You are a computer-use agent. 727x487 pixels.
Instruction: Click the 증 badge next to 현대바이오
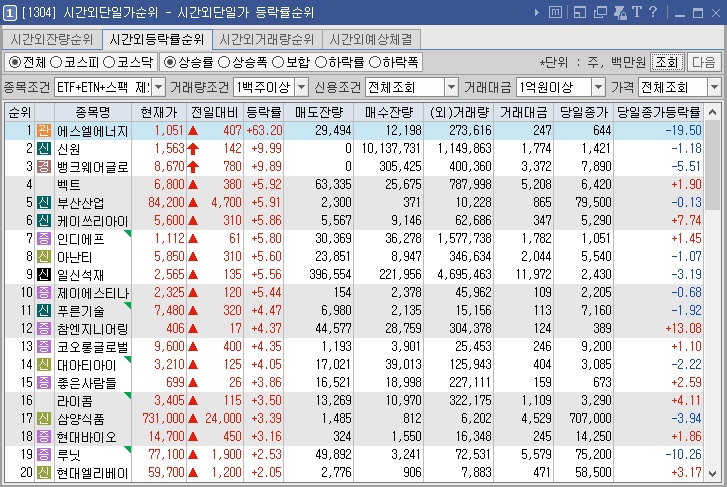(x=44, y=437)
